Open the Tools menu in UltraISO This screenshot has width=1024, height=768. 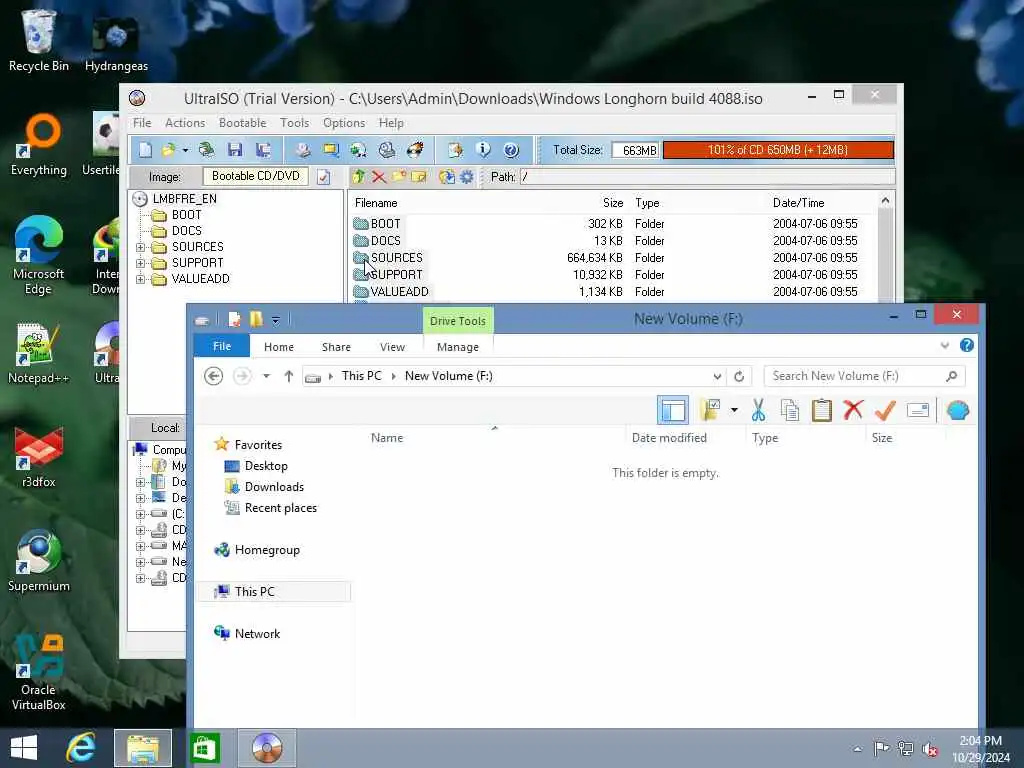[x=295, y=123]
